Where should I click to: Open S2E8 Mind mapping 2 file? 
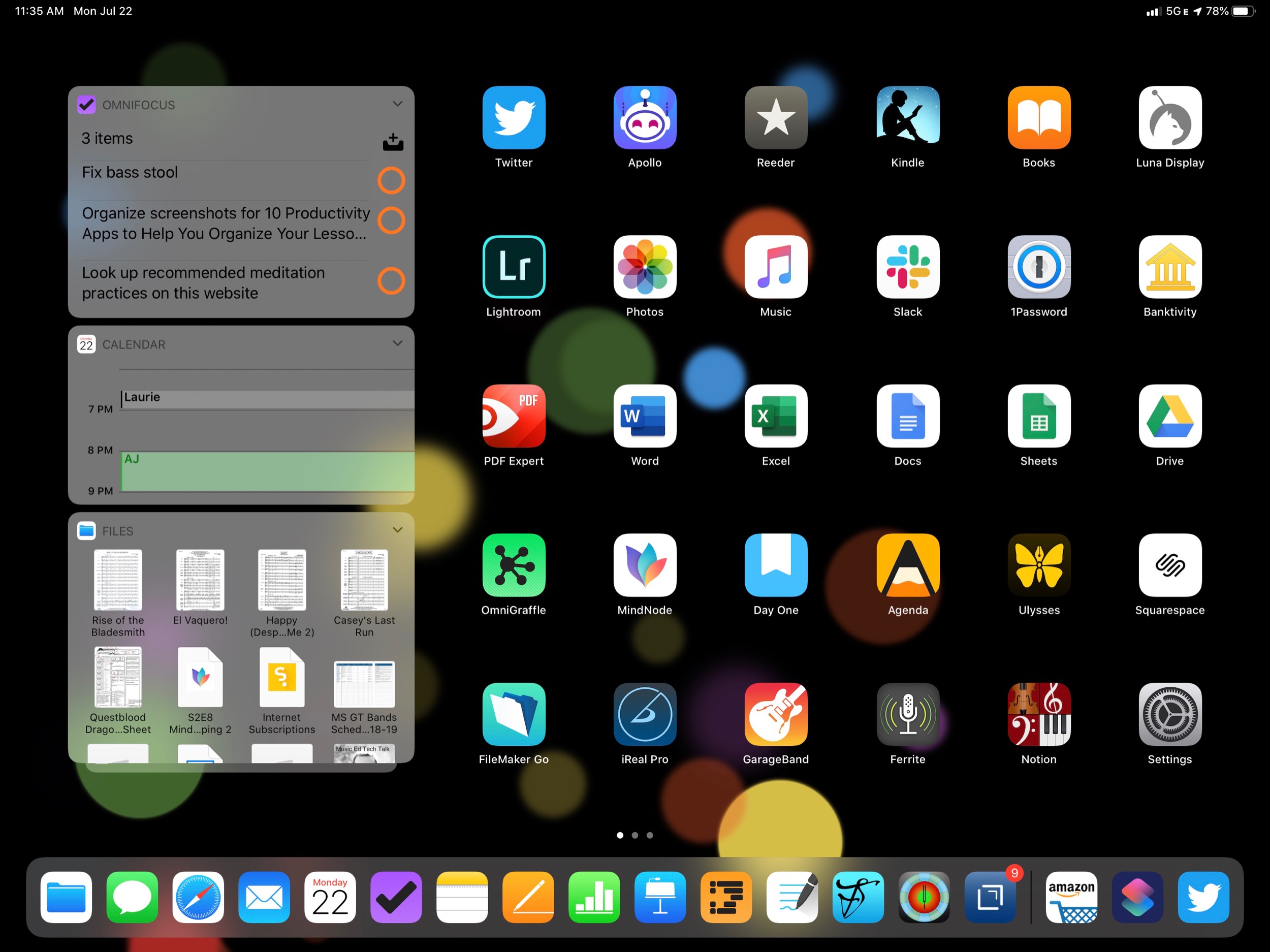(200, 691)
